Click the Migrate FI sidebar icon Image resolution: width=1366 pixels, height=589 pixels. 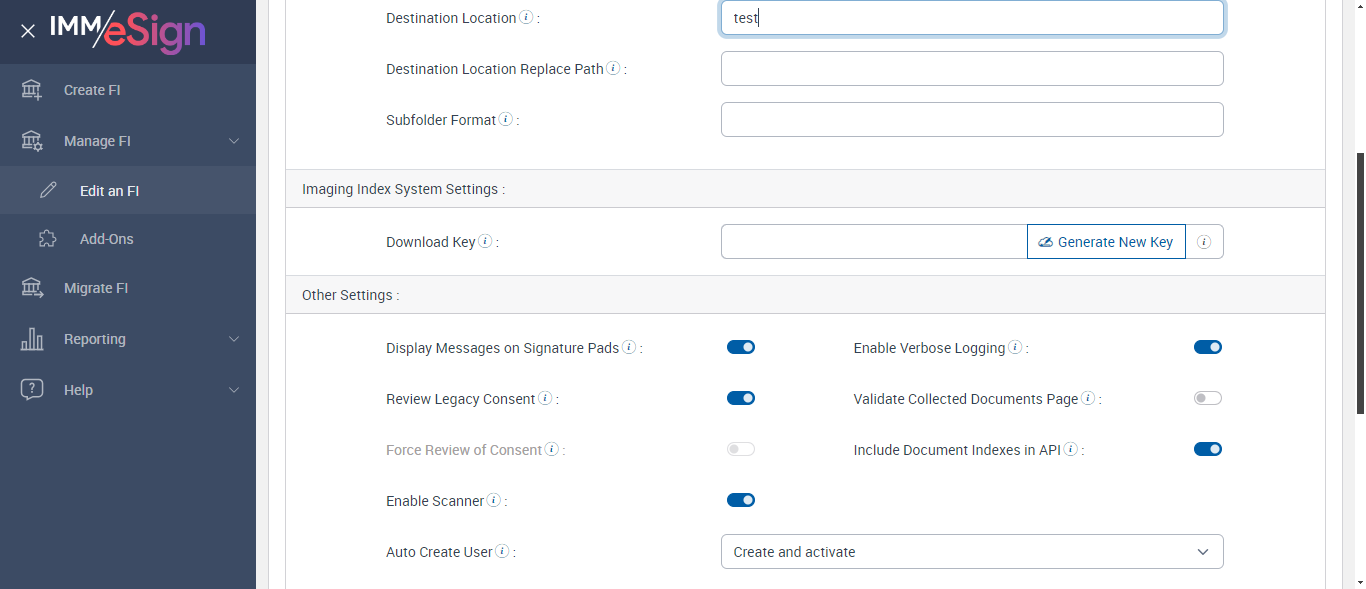pyautogui.click(x=32, y=288)
